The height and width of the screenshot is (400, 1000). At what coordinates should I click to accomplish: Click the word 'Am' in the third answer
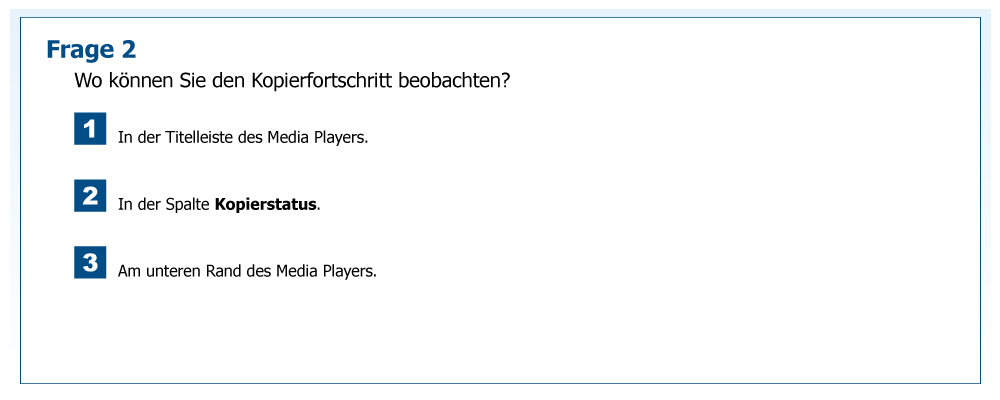coord(129,271)
